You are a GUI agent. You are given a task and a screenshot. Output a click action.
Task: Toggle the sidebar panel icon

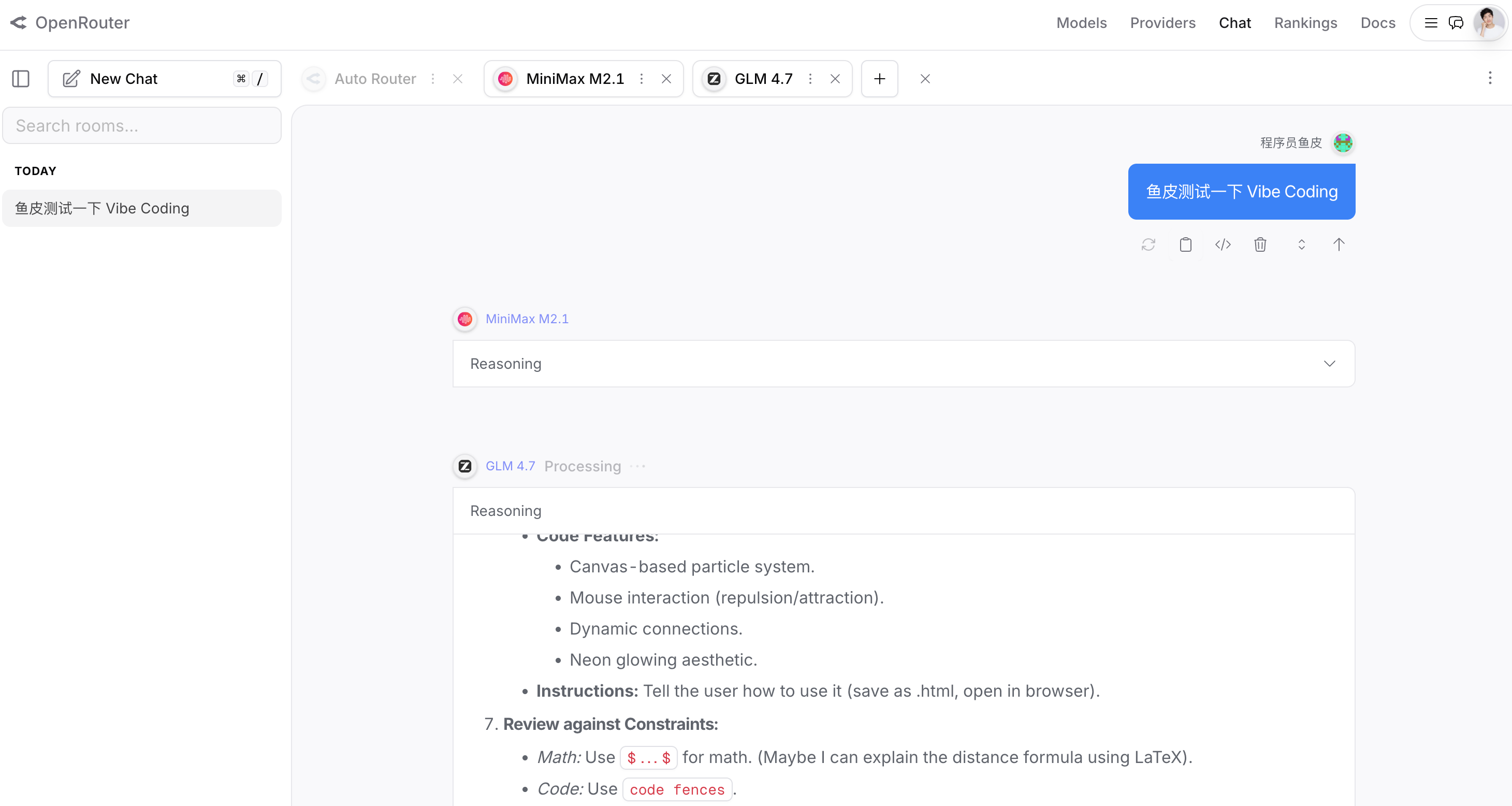[x=21, y=79]
